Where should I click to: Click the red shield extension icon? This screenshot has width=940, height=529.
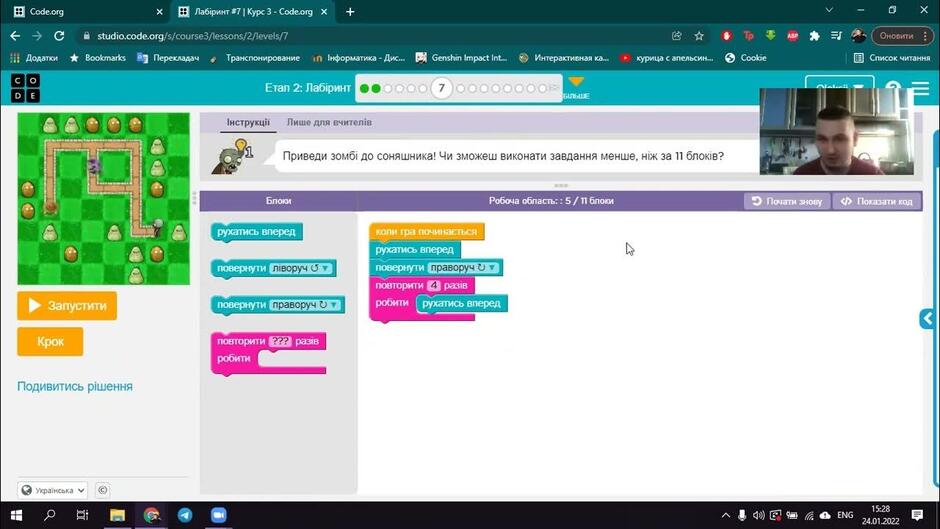(727, 36)
